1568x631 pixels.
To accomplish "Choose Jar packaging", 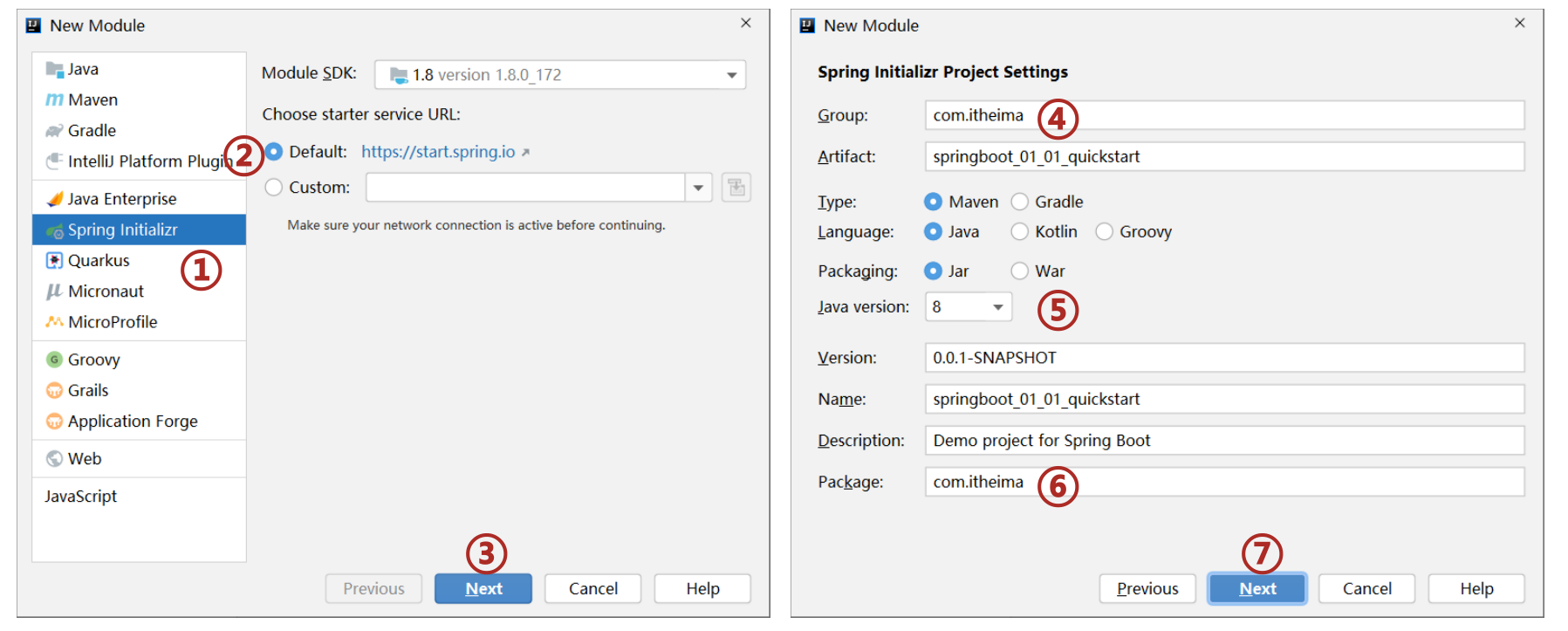I will click(x=934, y=271).
